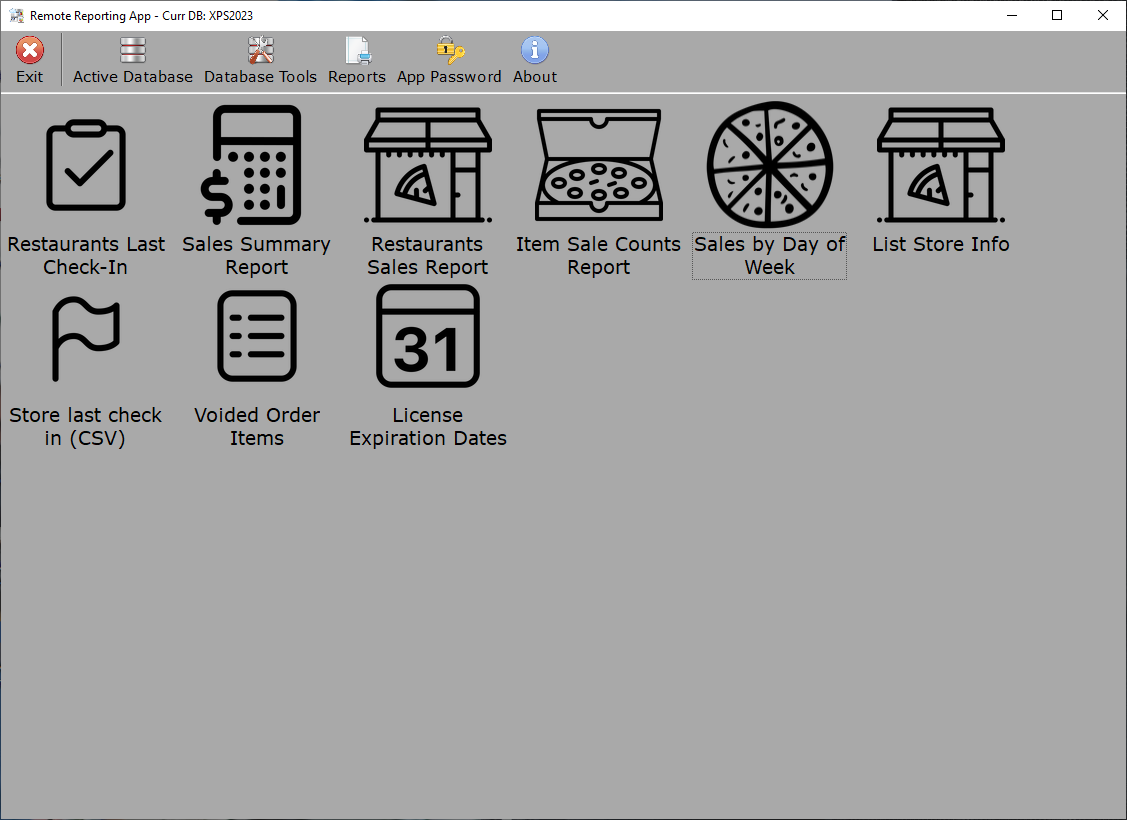The width and height of the screenshot is (1127, 820).
Task: Select the Sales by Day of Week pizza icon
Action: pos(769,163)
